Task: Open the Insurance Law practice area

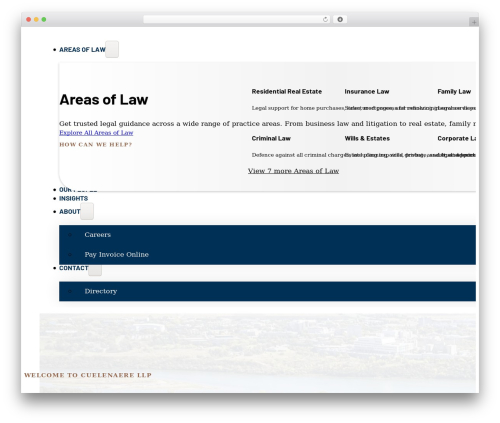Action: 367,92
